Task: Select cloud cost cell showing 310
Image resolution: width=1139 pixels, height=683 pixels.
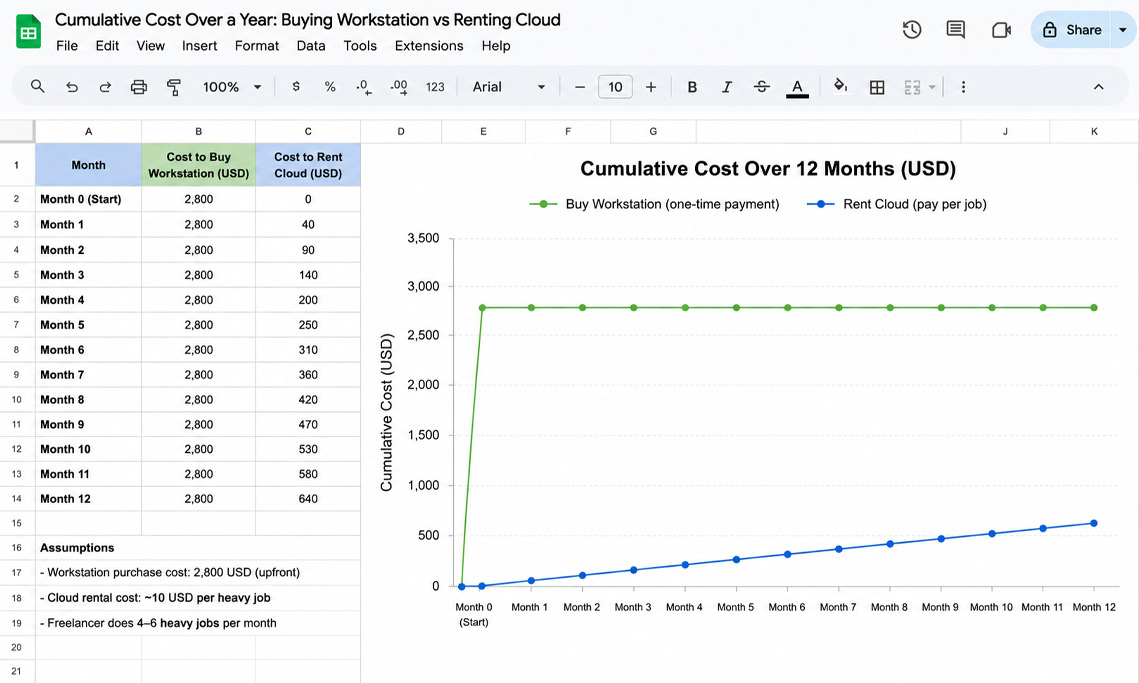Action: point(308,349)
